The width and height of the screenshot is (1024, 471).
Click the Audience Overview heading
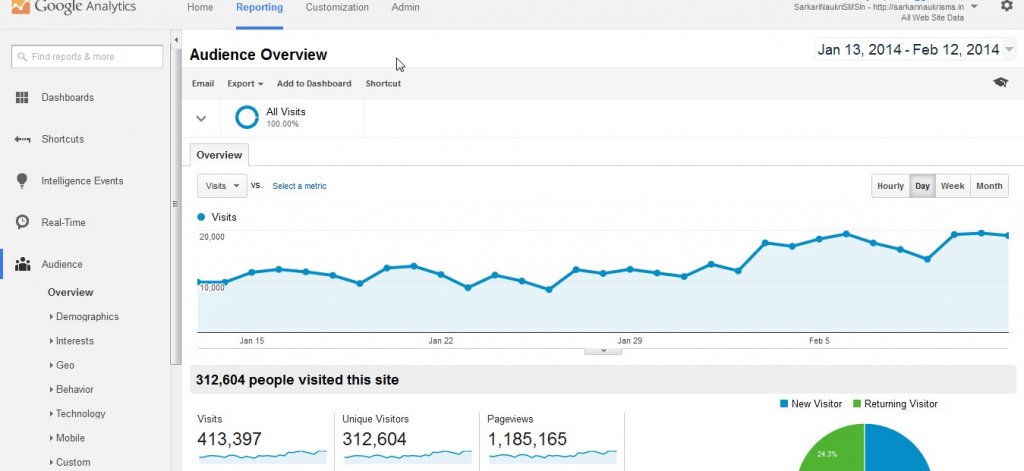[258, 55]
